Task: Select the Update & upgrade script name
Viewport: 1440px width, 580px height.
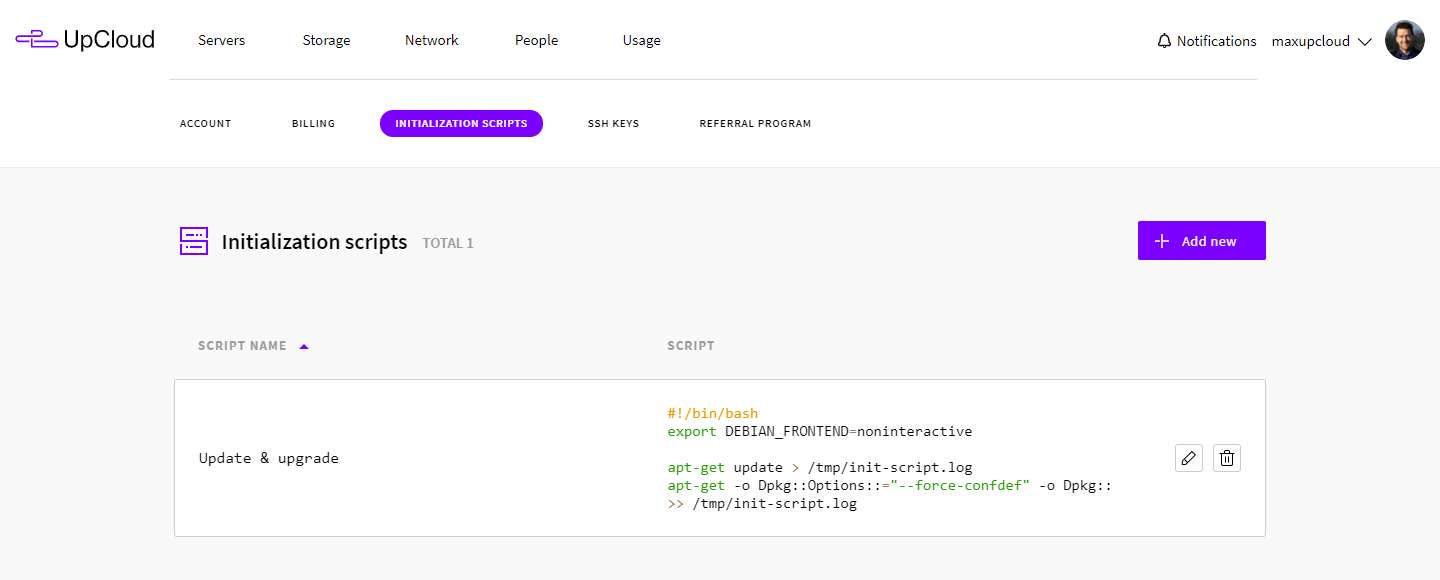Action: [269, 458]
